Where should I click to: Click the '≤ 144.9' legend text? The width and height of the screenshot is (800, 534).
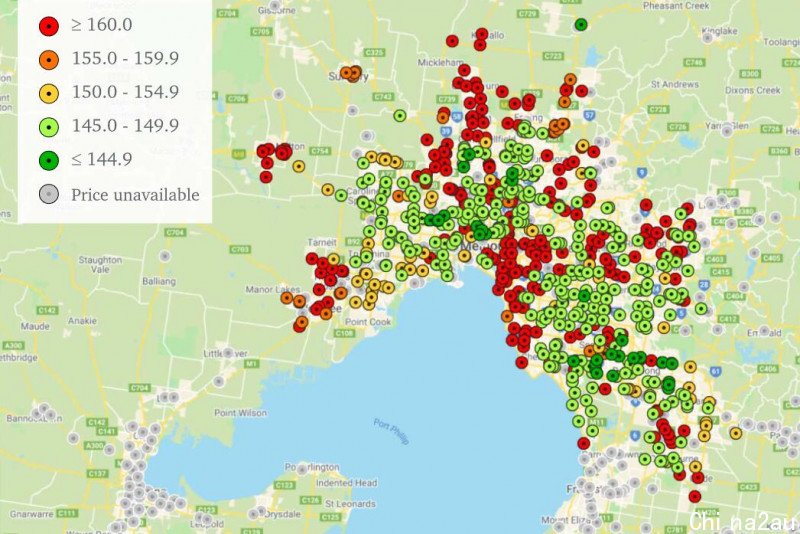click(x=102, y=159)
